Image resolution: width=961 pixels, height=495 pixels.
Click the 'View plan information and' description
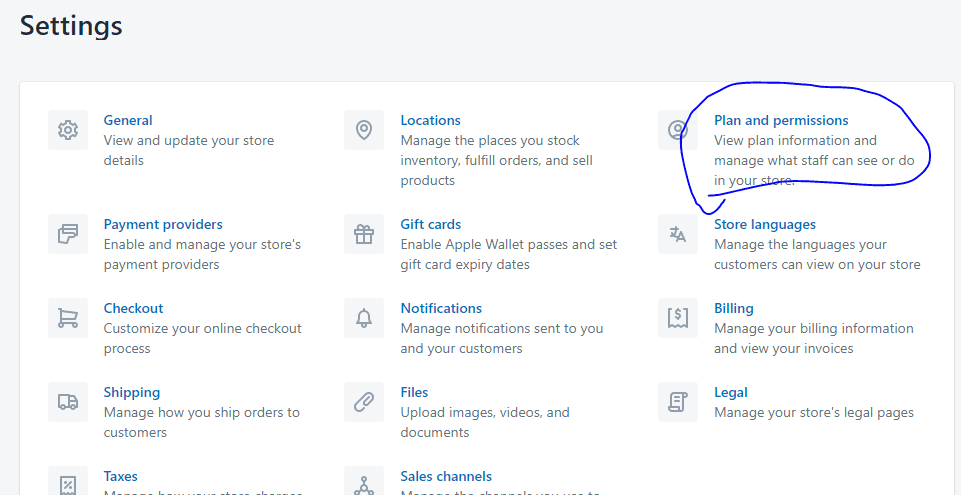pos(814,161)
